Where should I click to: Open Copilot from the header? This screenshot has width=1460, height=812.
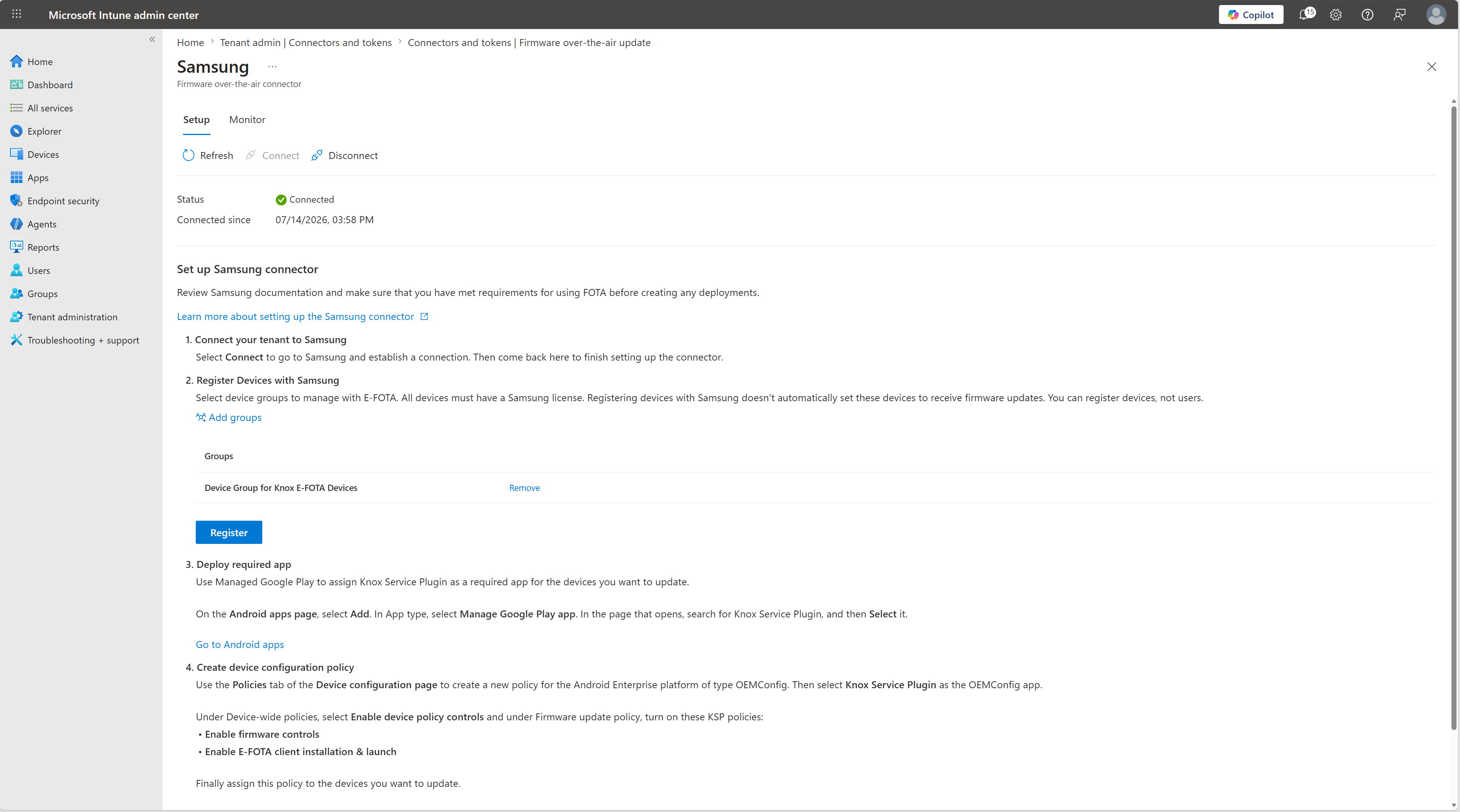click(x=1251, y=15)
